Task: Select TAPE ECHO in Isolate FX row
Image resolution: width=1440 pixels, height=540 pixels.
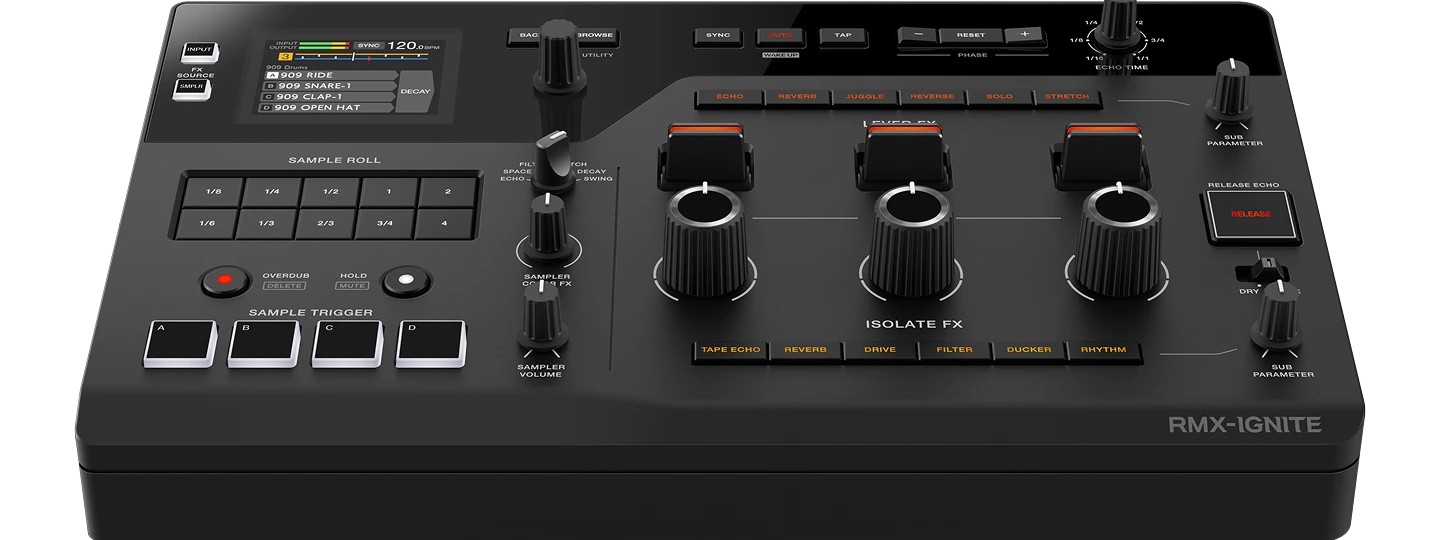Action: coord(730,350)
